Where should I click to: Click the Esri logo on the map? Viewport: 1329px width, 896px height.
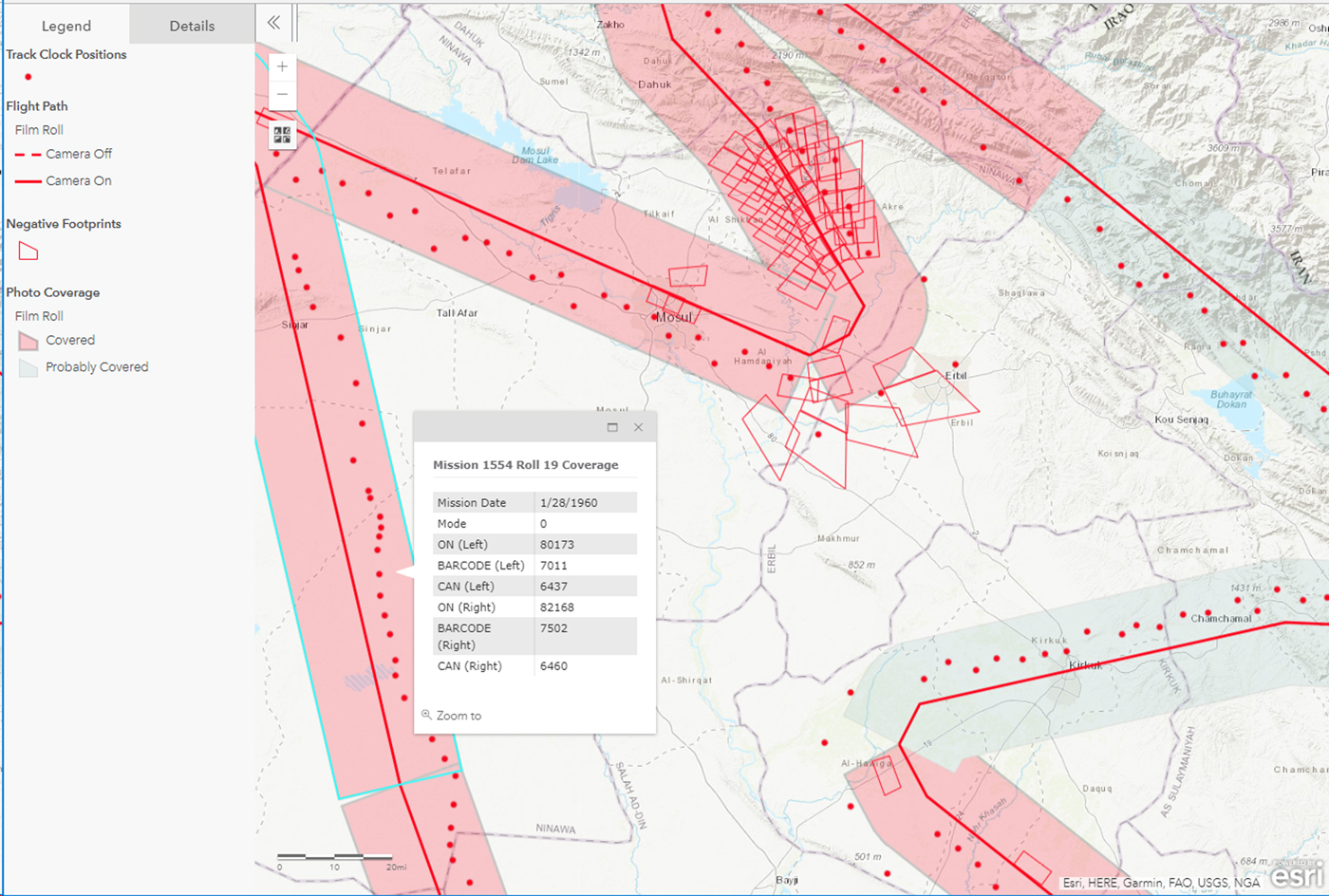click(1297, 873)
